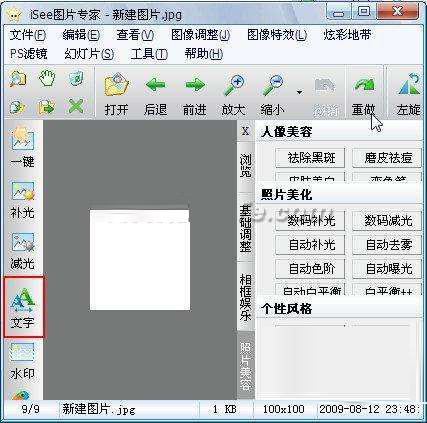
Task: Open the dropdown arrow next to 缩小
Action: click(x=300, y=92)
